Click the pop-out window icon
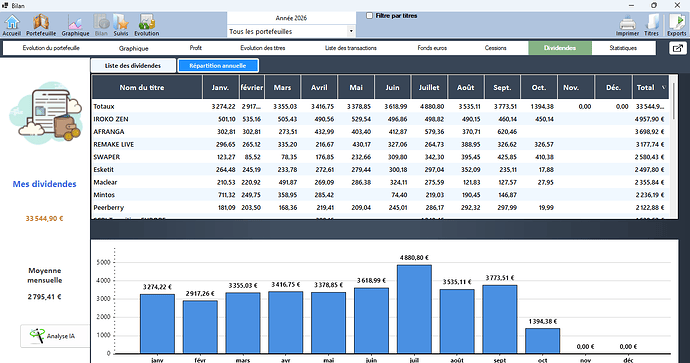This screenshot has width=690, height=363. coord(678,48)
